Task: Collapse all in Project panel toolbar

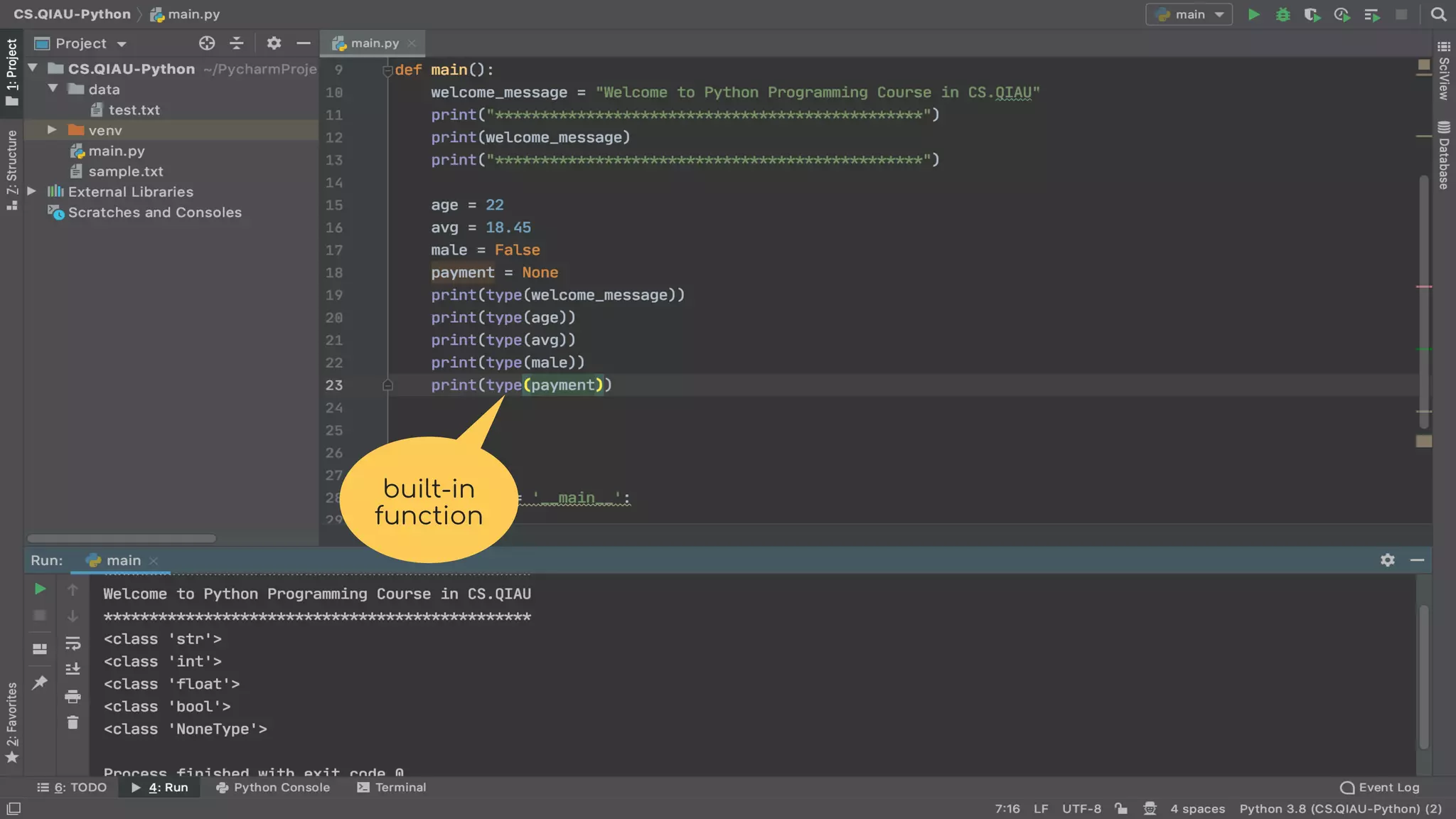Action: click(237, 43)
